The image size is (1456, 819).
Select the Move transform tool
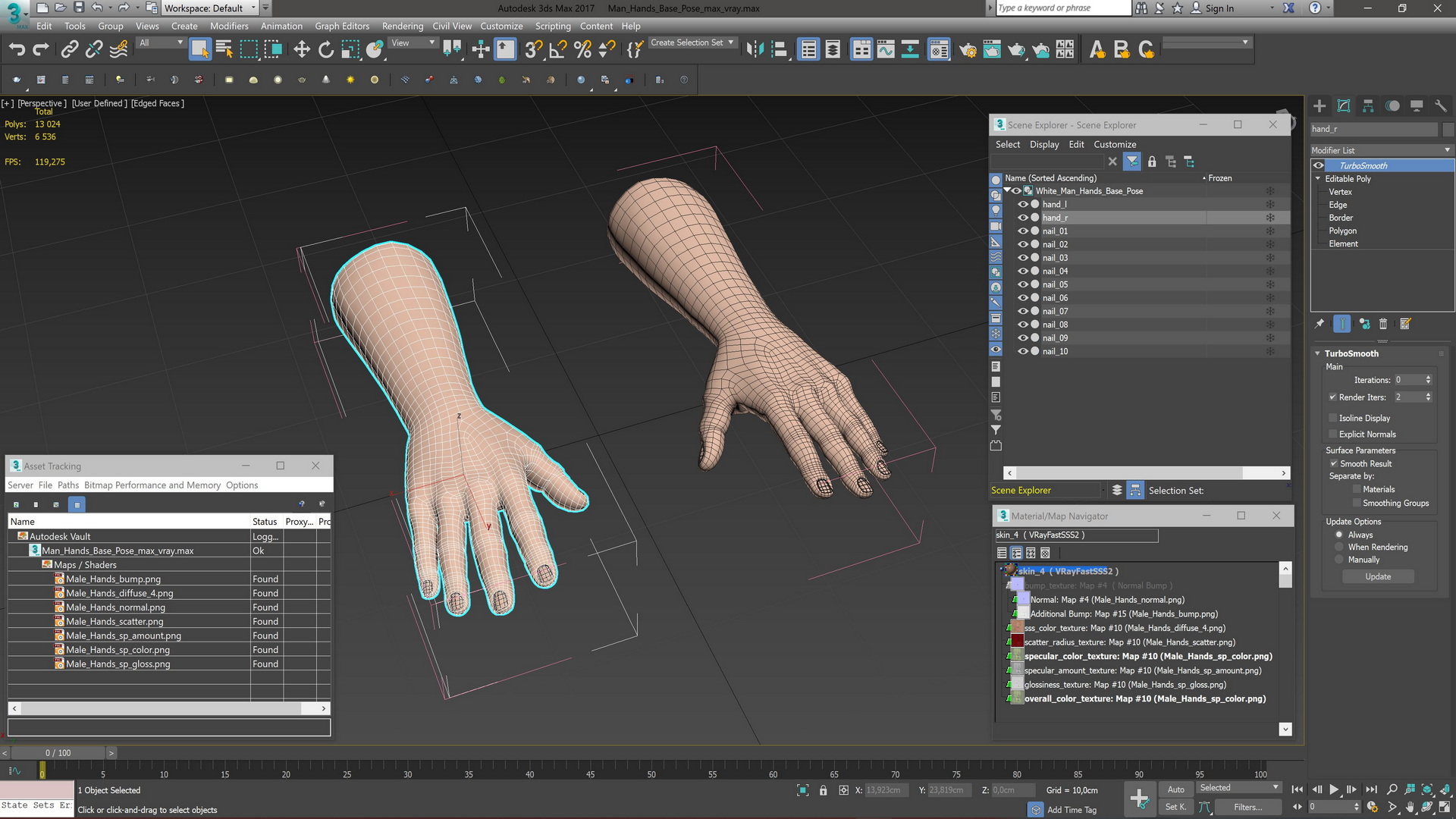(301, 50)
